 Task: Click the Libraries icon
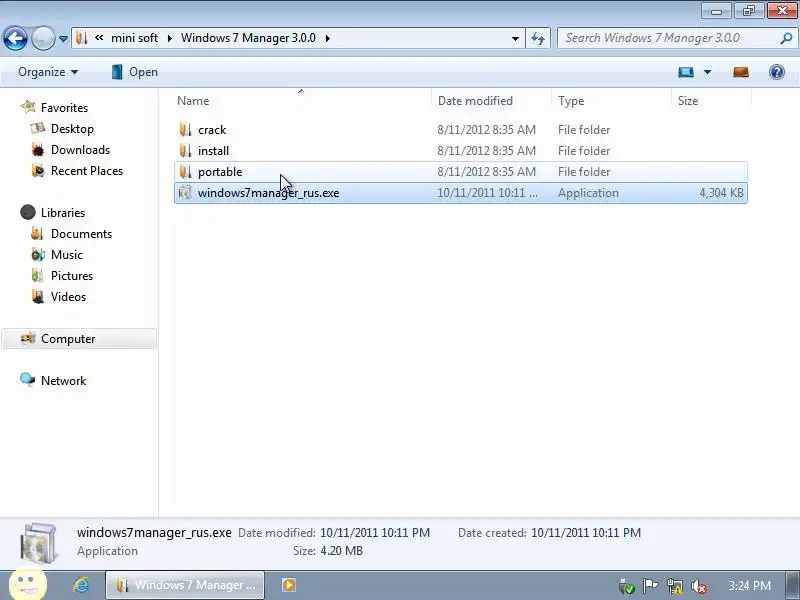click(28, 212)
